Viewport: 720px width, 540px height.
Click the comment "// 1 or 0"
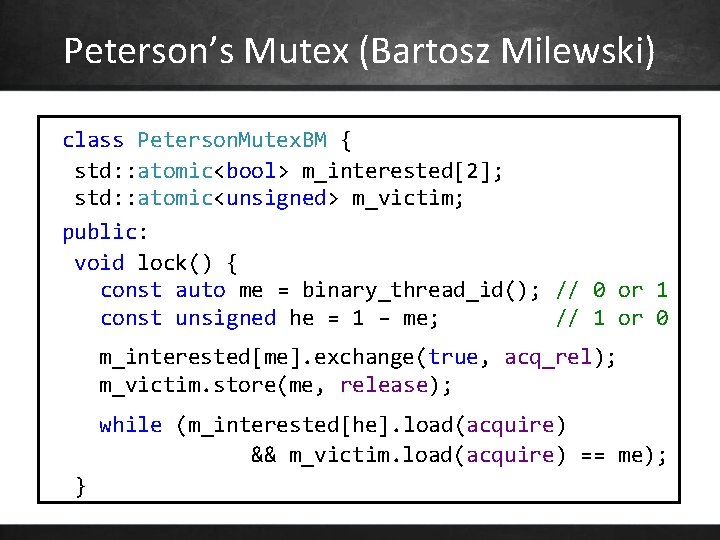tap(612, 318)
